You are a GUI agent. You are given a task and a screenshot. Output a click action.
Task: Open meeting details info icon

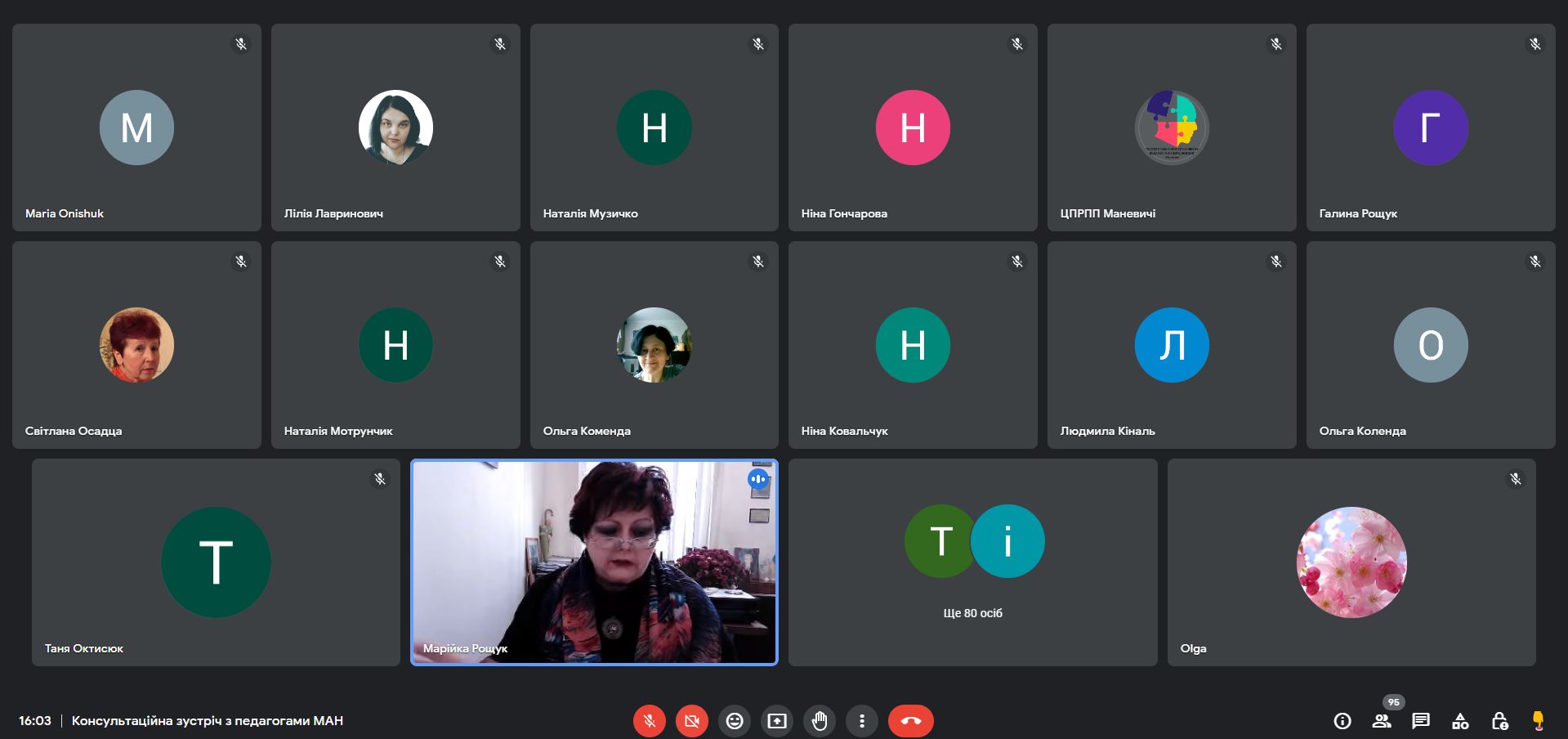[1342, 721]
